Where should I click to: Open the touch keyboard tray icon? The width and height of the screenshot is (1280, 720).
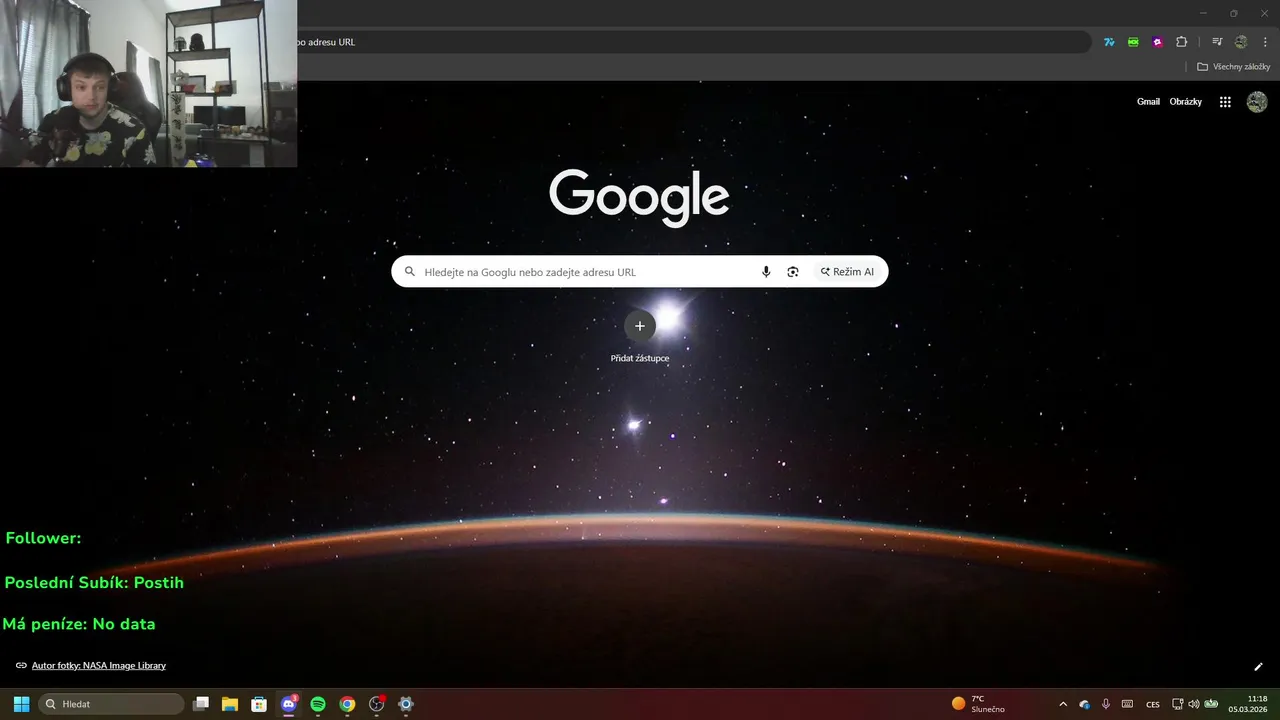pos(1128,704)
